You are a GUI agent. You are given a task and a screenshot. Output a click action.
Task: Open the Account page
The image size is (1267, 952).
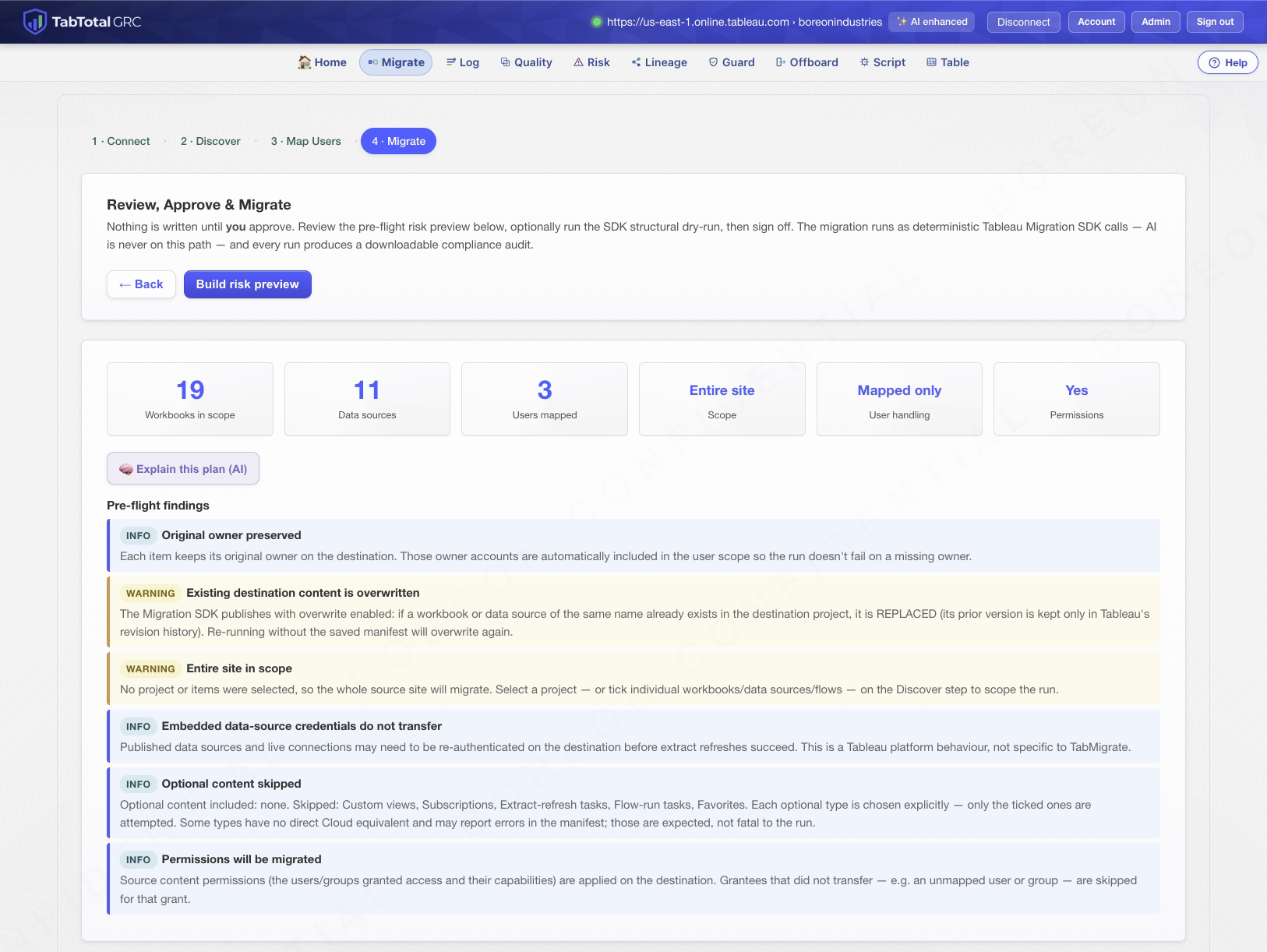coord(1096,22)
